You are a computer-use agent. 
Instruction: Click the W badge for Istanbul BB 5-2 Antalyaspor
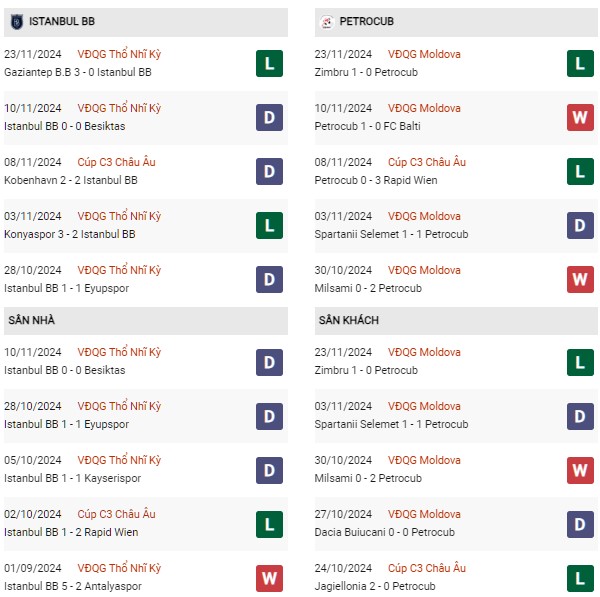coord(269,578)
